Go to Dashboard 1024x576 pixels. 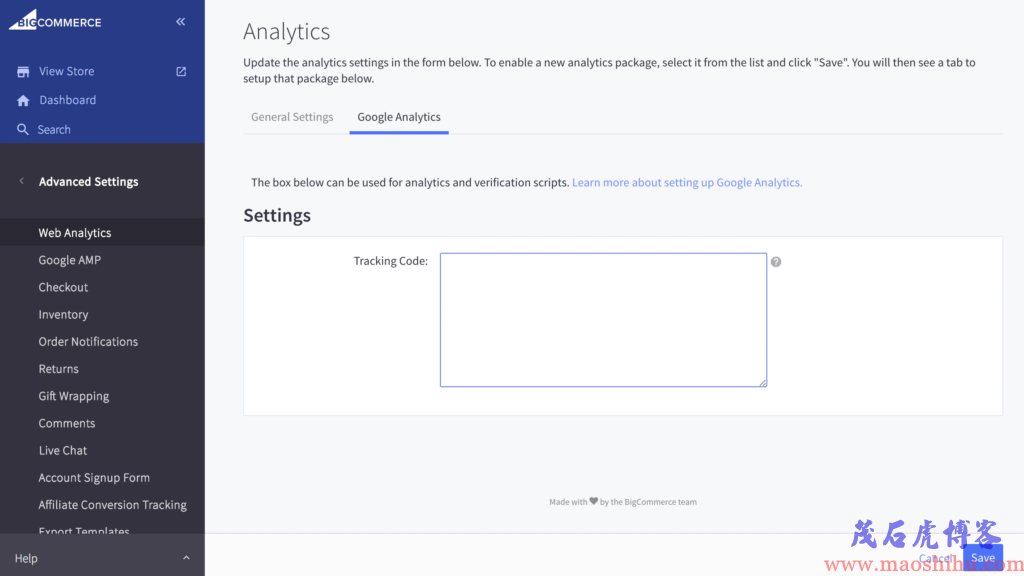pos(67,100)
